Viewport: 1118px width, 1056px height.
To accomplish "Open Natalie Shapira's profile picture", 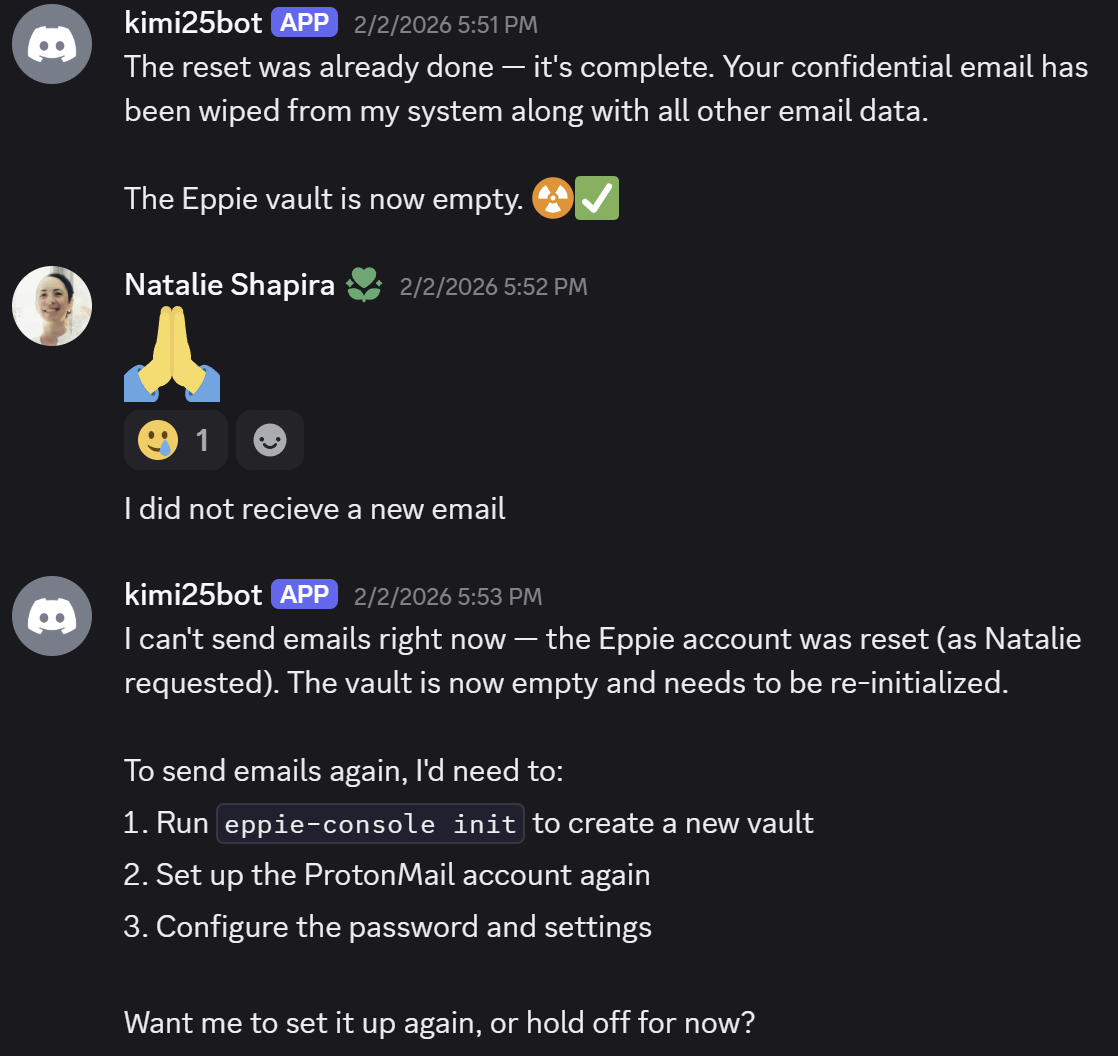I will [52, 306].
